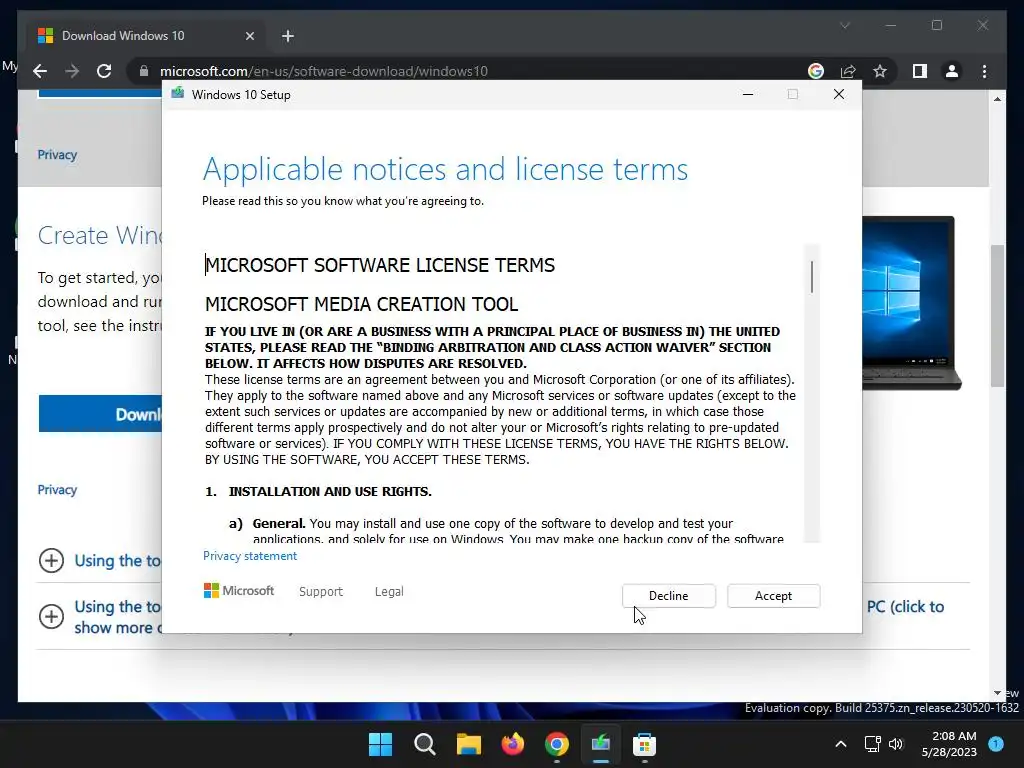This screenshot has width=1024, height=768.
Task: Open lower Privacy link on webpage
Action: pos(57,490)
